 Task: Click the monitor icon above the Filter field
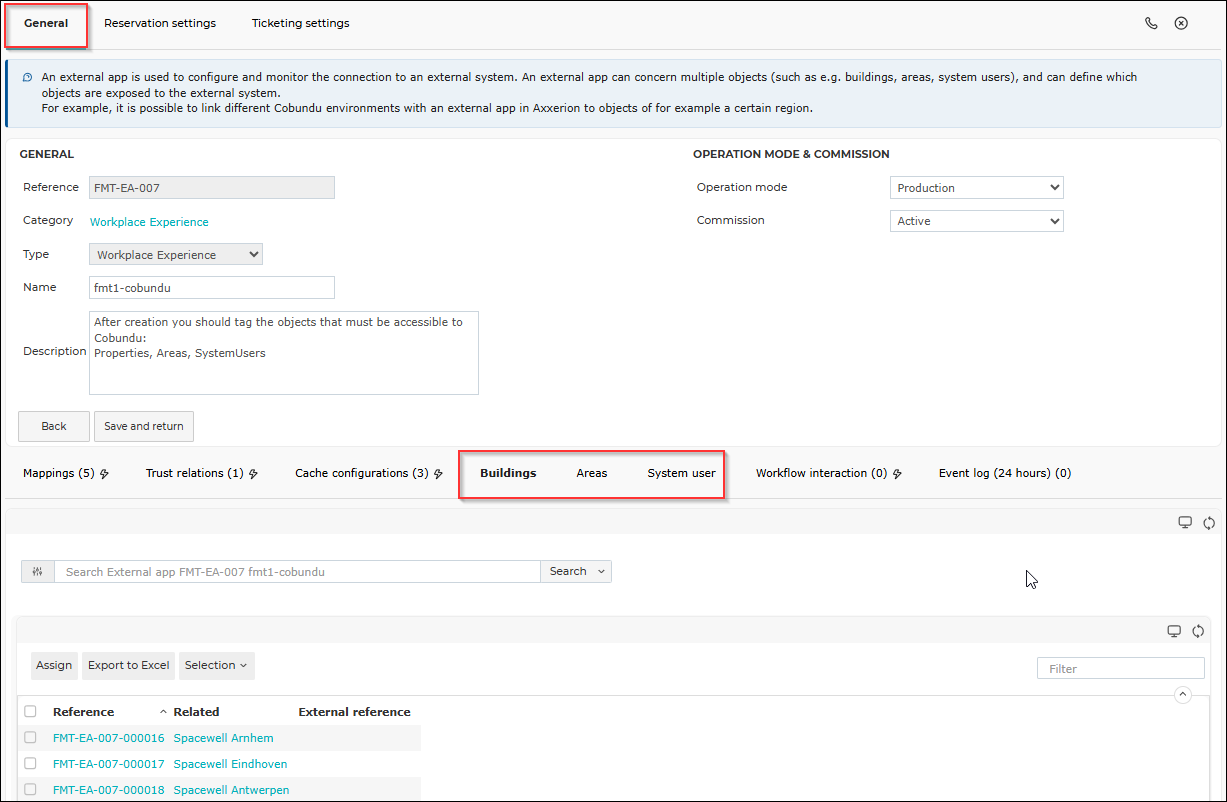point(1174,631)
